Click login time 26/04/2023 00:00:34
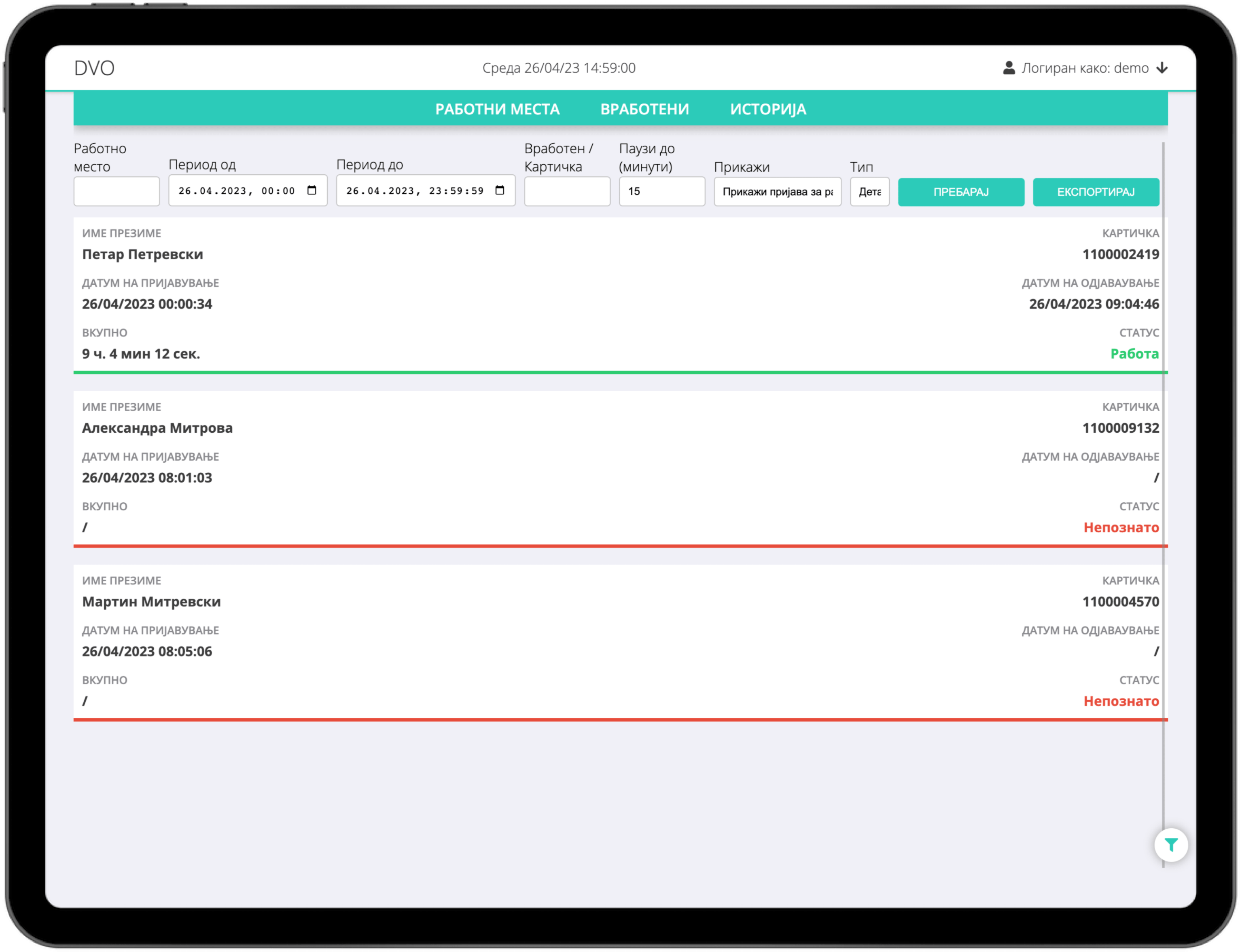Screen dimensions: 1240x952 tap(147, 304)
